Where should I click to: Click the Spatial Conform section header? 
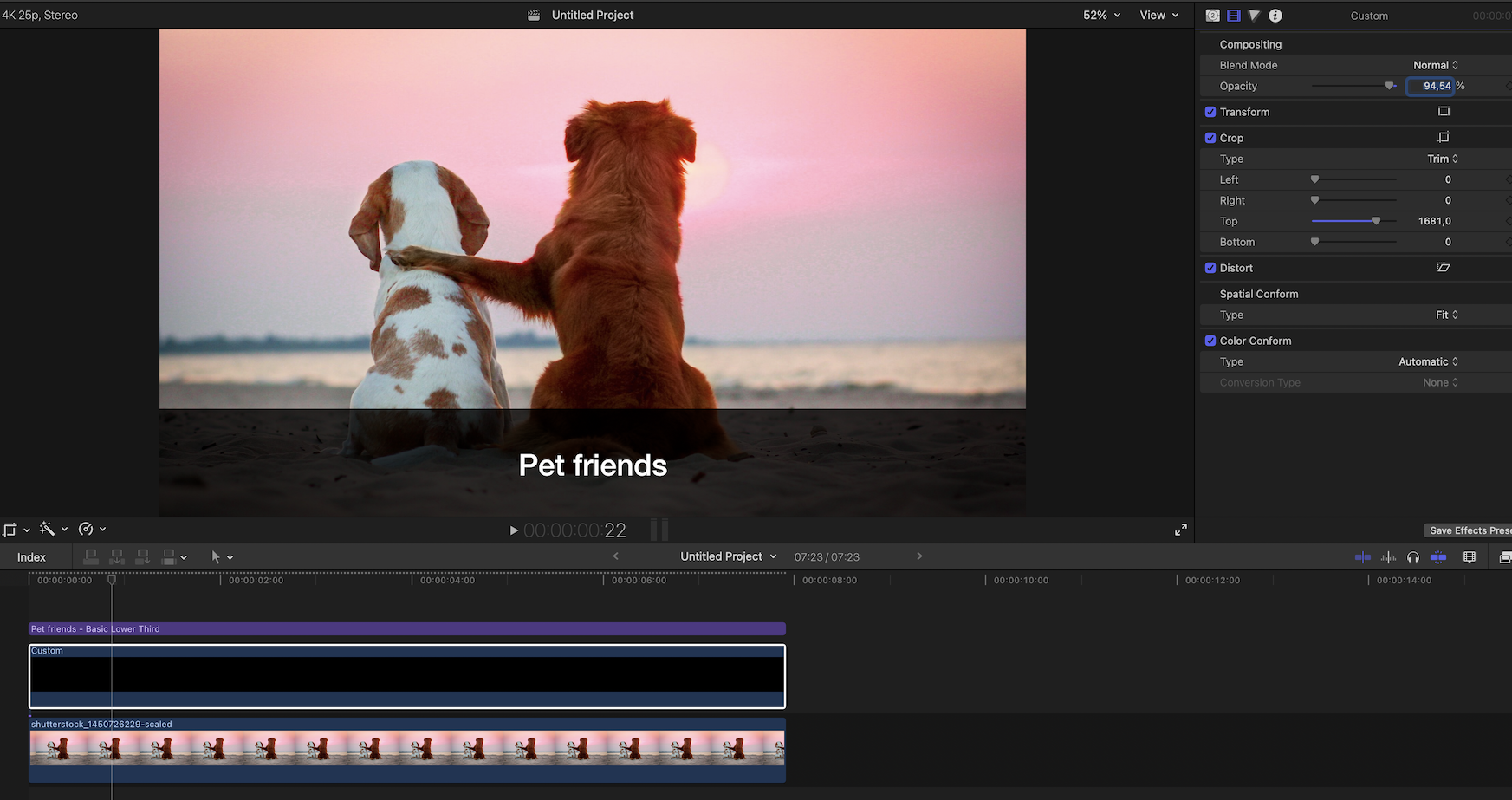[x=1259, y=294]
